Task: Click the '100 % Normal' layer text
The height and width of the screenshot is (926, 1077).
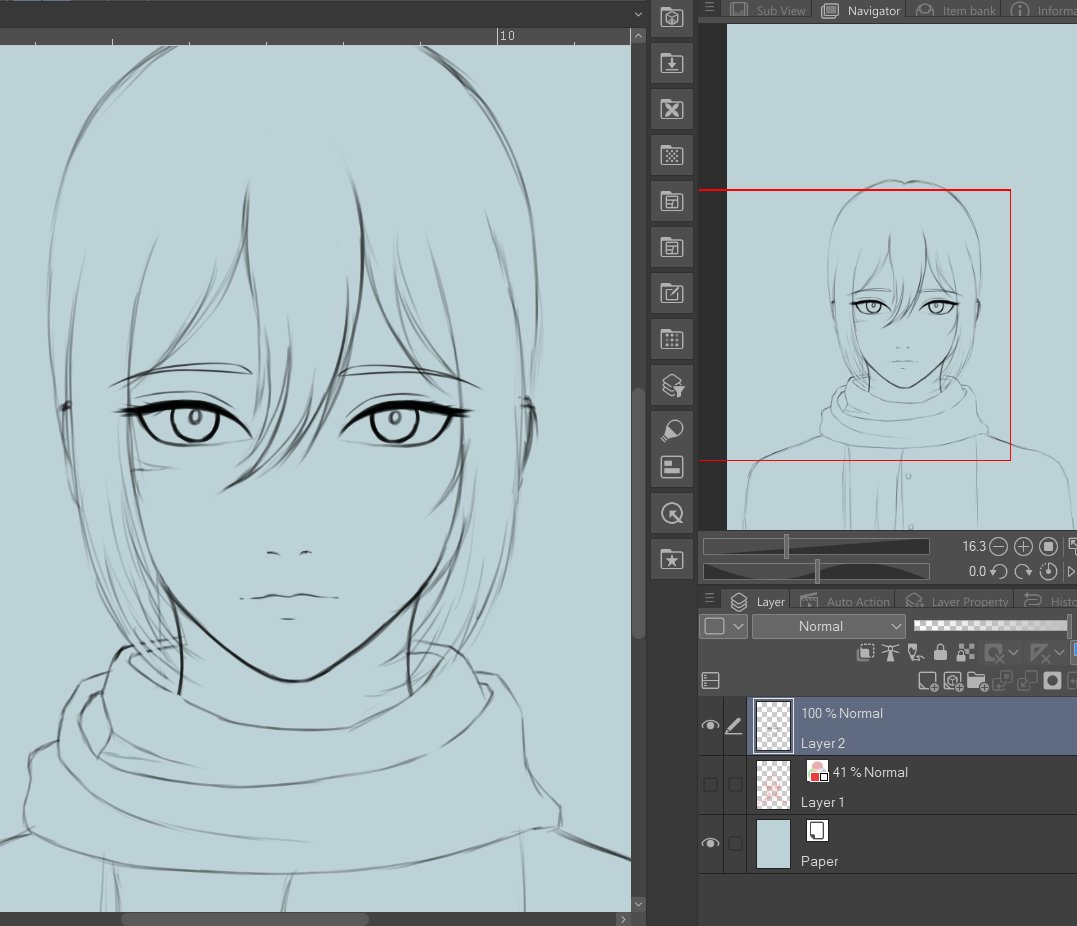Action: (842, 713)
